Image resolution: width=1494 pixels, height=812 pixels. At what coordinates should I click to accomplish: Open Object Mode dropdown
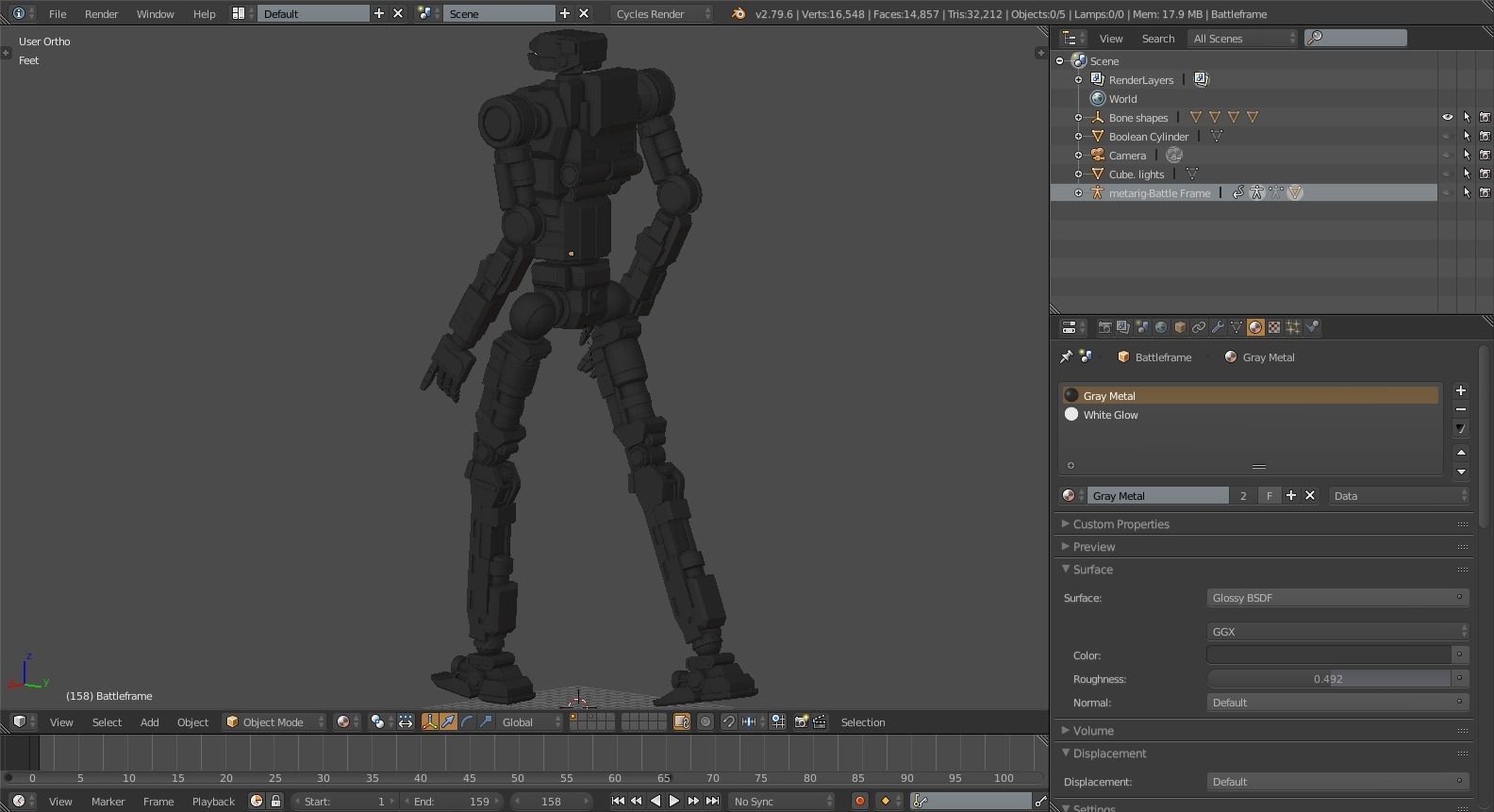(274, 721)
